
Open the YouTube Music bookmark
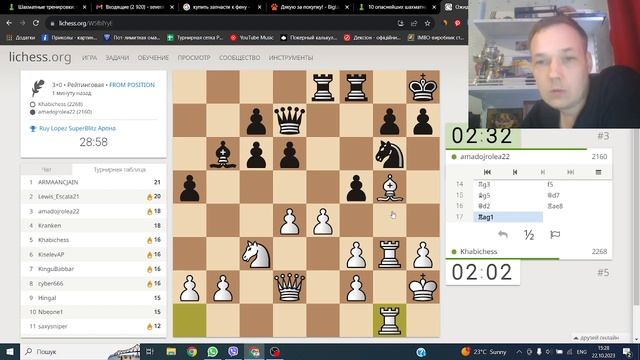[252, 38]
